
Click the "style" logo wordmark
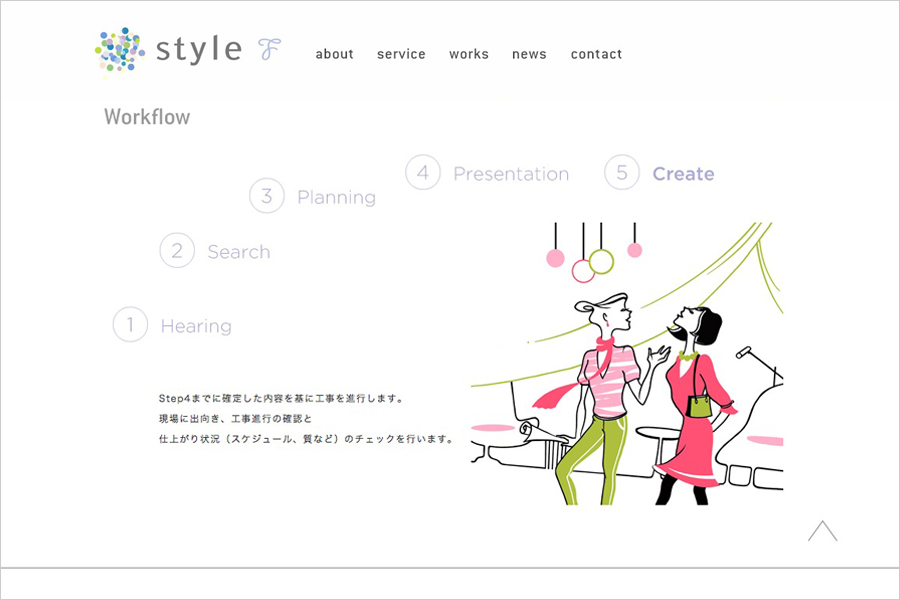[x=199, y=50]
